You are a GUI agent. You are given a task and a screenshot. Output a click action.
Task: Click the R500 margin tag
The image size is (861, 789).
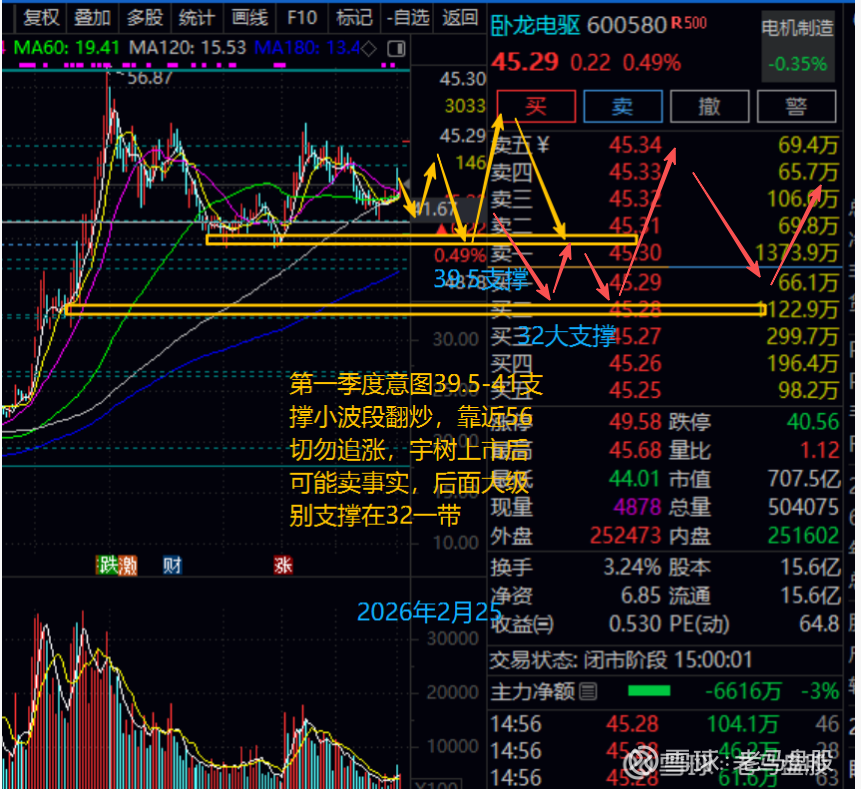click(689, 23)
